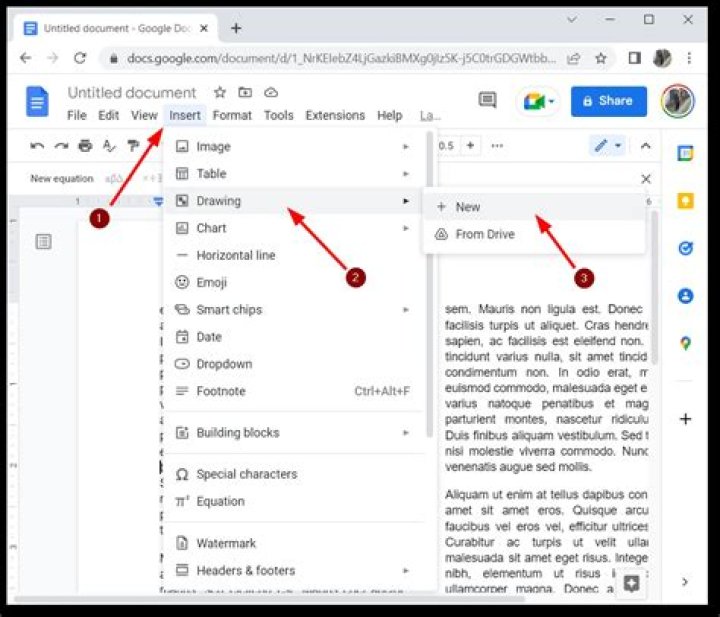Viewport: 720px width, 617px height.
Task: Open Chrome three-dot menu
Action: click(x=689, y=58)
